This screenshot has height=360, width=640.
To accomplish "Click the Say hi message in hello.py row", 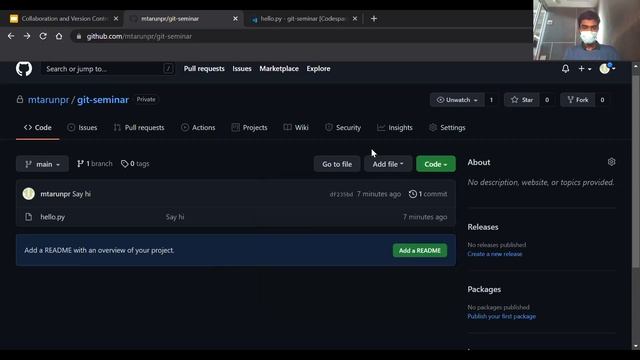I will [x=175, y=217].
